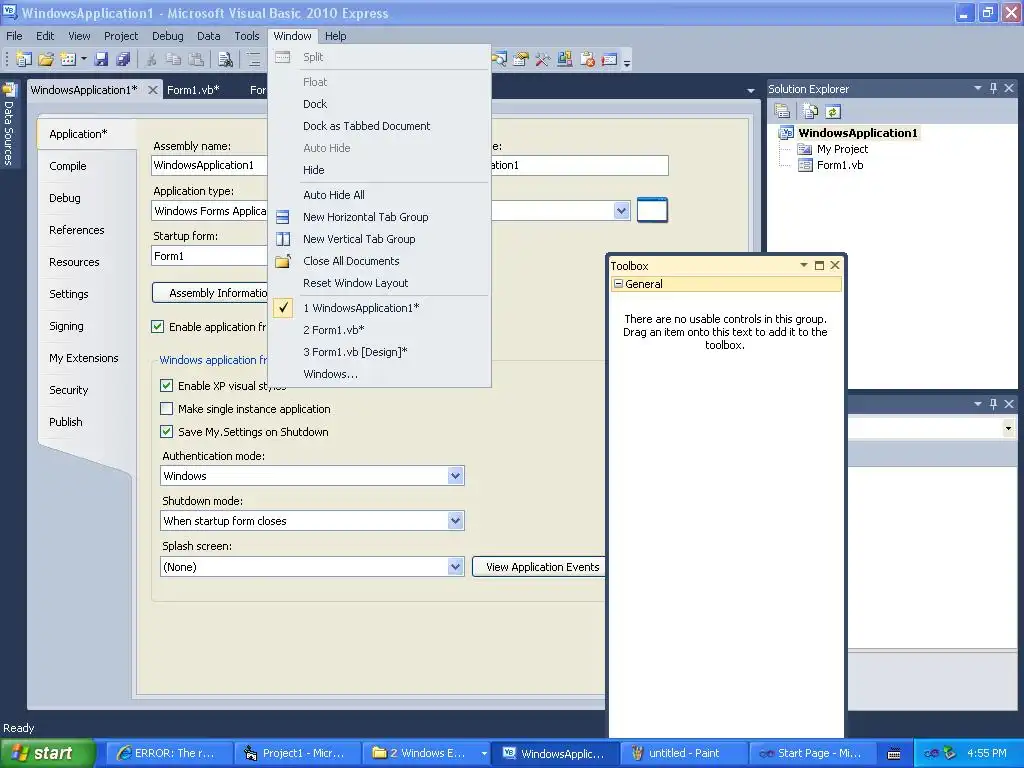1024x768 pixels.
Task: Pin the Solution Explorer panel with auto-hide pushpin
Action: 993,88
